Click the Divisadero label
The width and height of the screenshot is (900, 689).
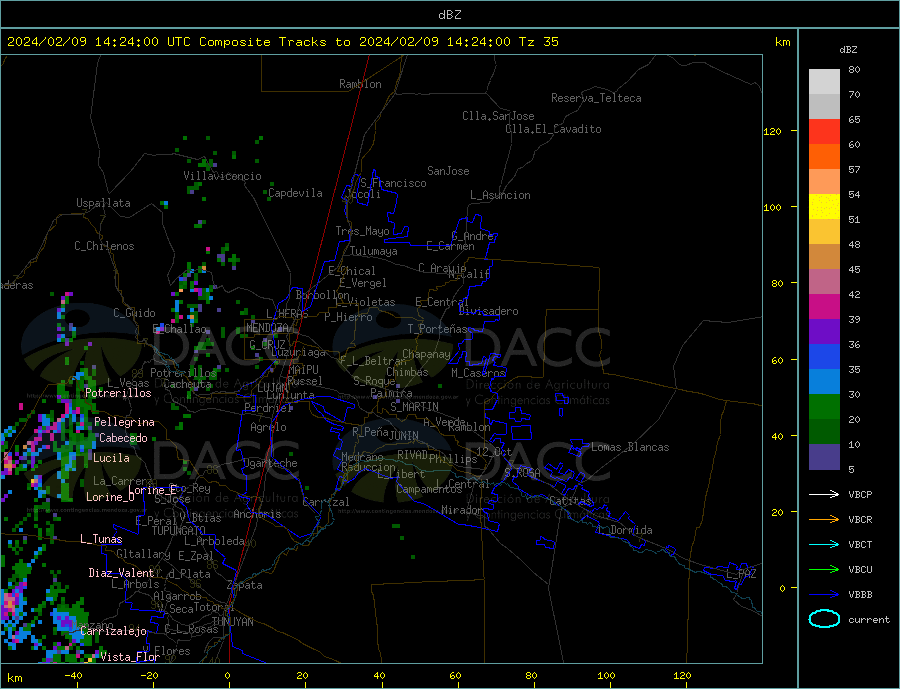[x=488, y=311]
